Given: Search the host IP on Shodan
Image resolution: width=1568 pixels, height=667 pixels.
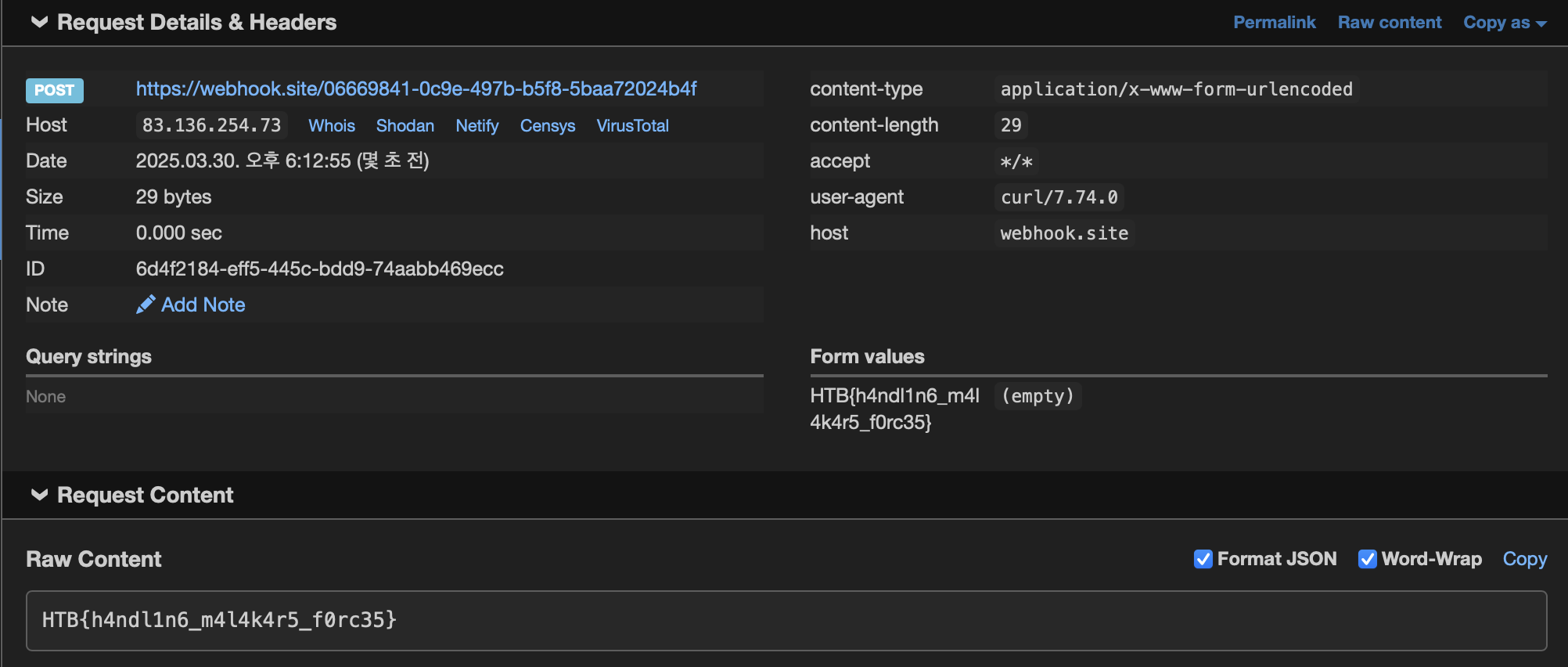Looking at the screenshot, I should pos(405,125).
